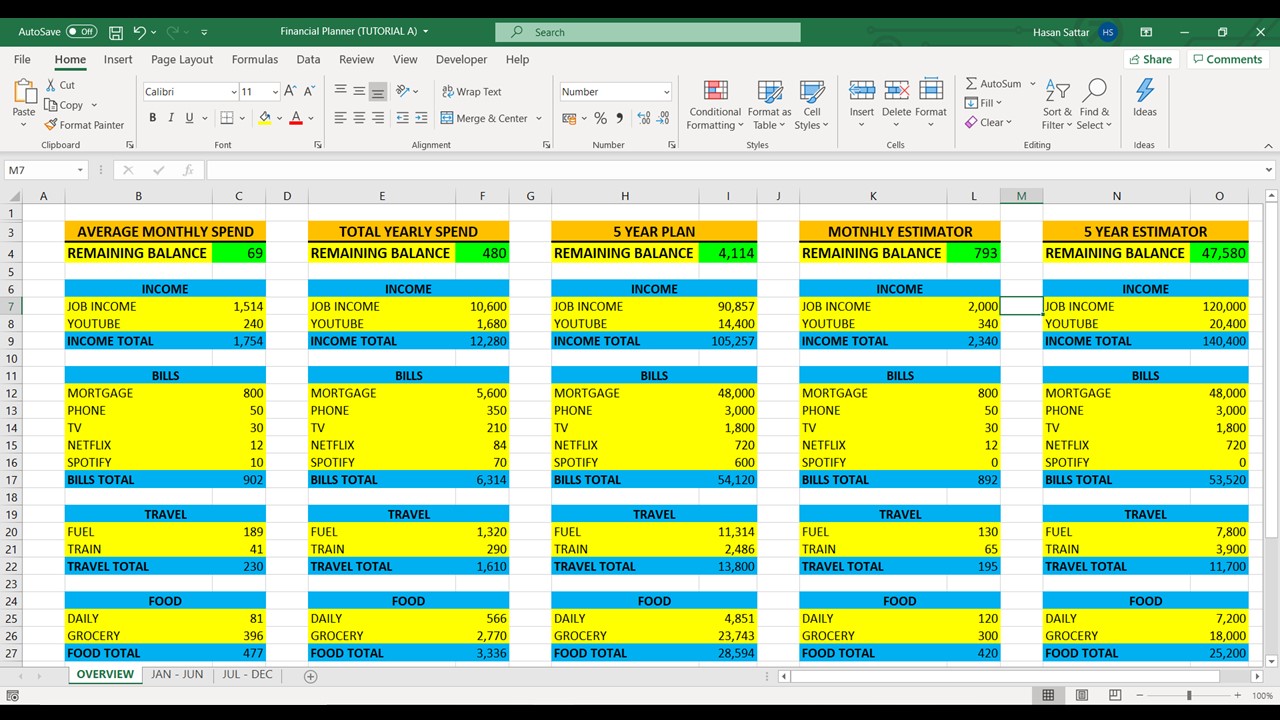The height and width of the screenshot is (720, 1280).
Task: Open the Formulas ribbon tab
Action: point(255,59)
